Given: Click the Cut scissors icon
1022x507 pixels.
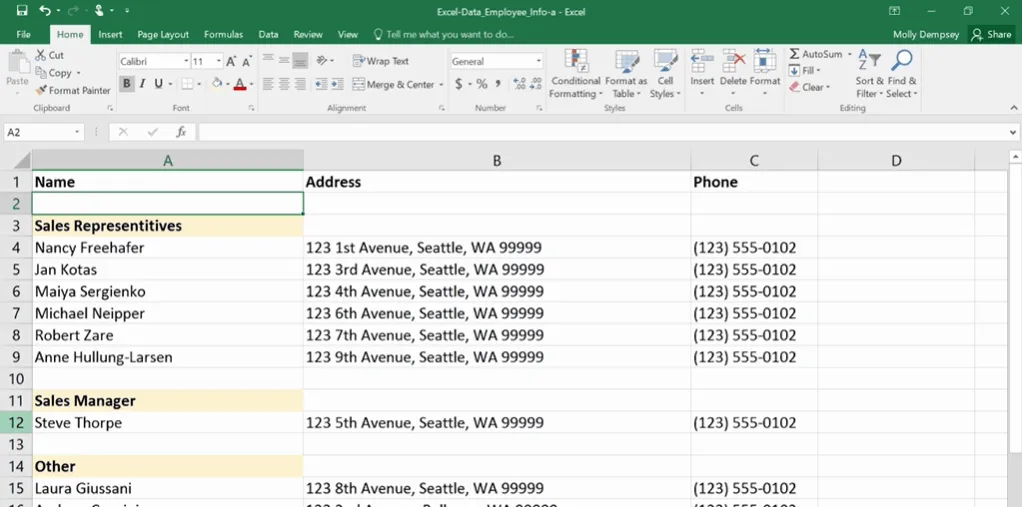Looking at the screenshot, I should (40, 55).
